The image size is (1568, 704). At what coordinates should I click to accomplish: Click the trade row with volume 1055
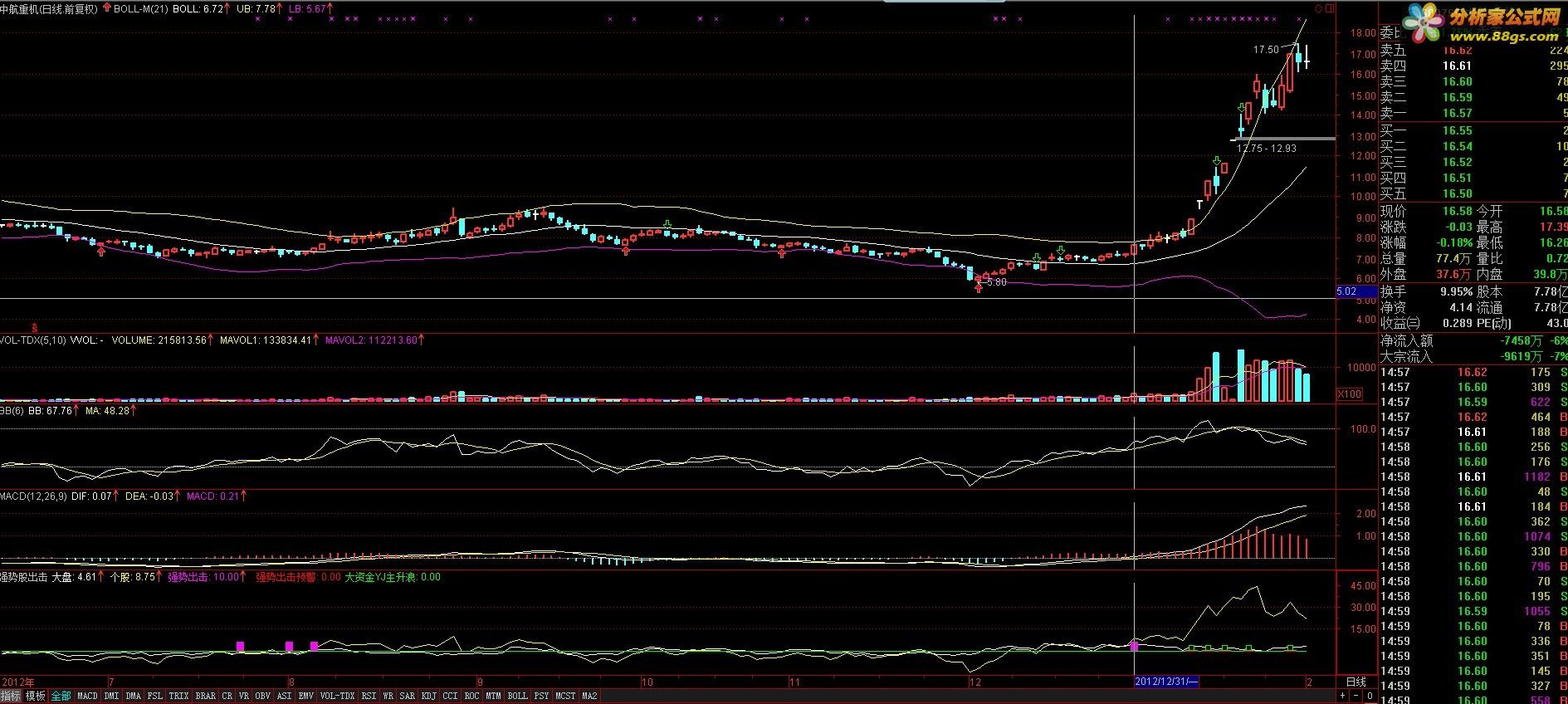point(1473,611)
